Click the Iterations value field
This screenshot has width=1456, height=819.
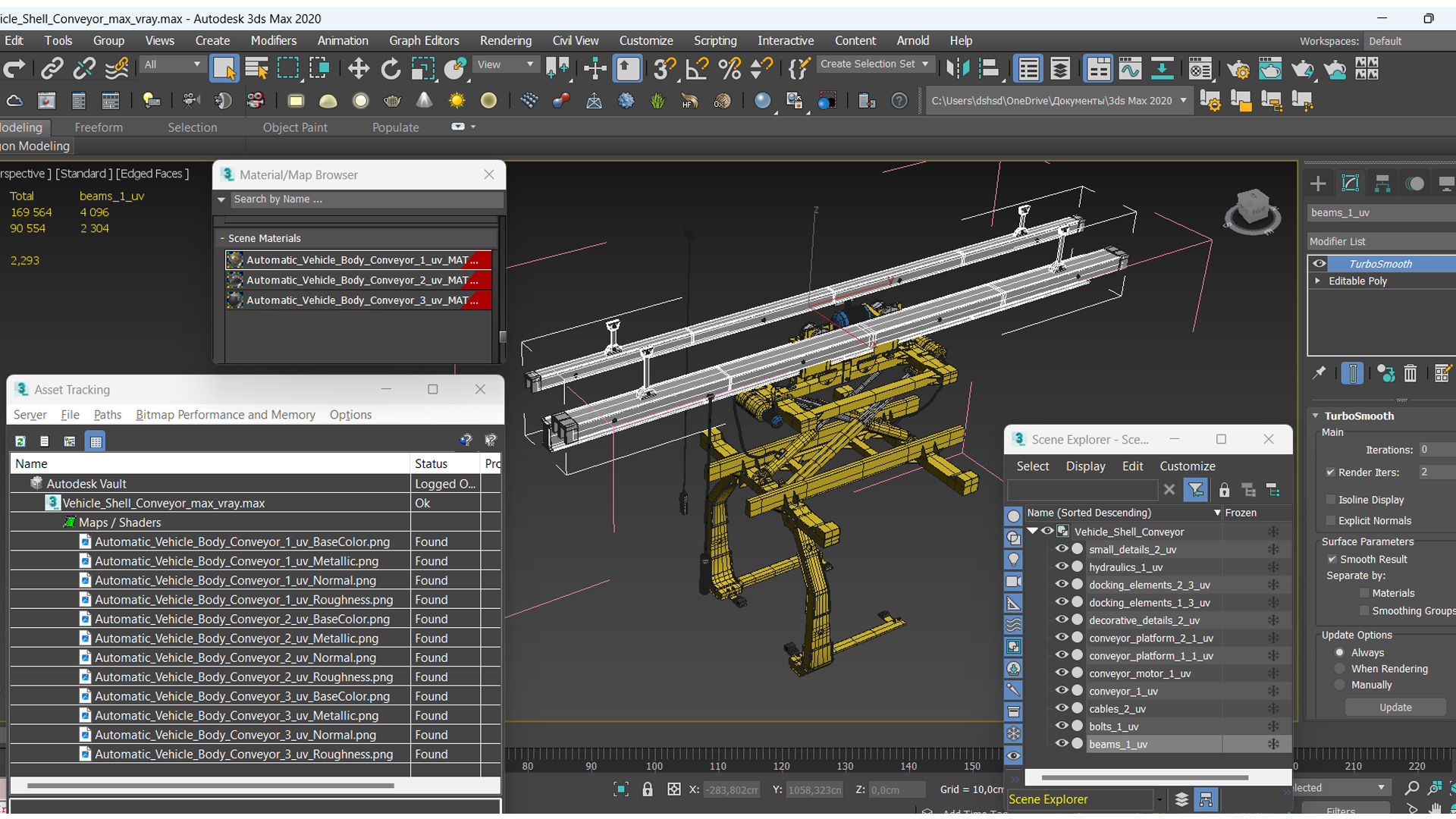pyautogui.click(x=1436, y=450)
